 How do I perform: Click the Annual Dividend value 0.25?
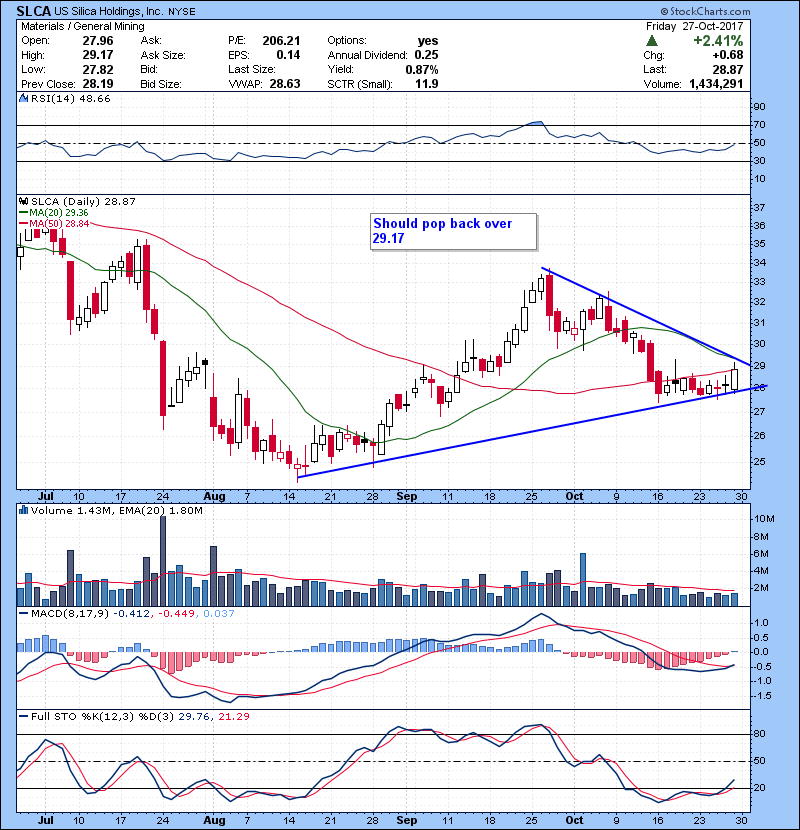pos(426,55)
